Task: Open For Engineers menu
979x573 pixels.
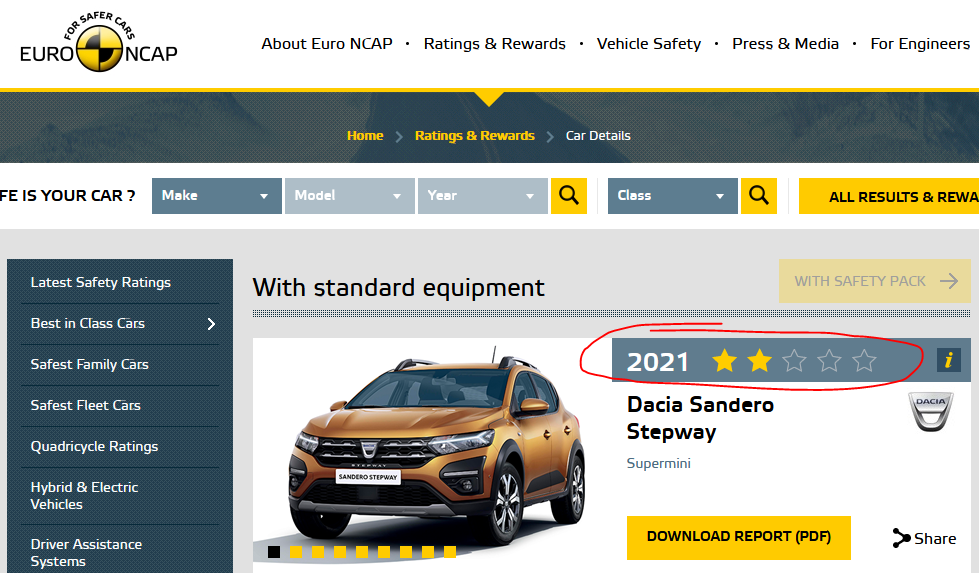Action: click(920, 44)
